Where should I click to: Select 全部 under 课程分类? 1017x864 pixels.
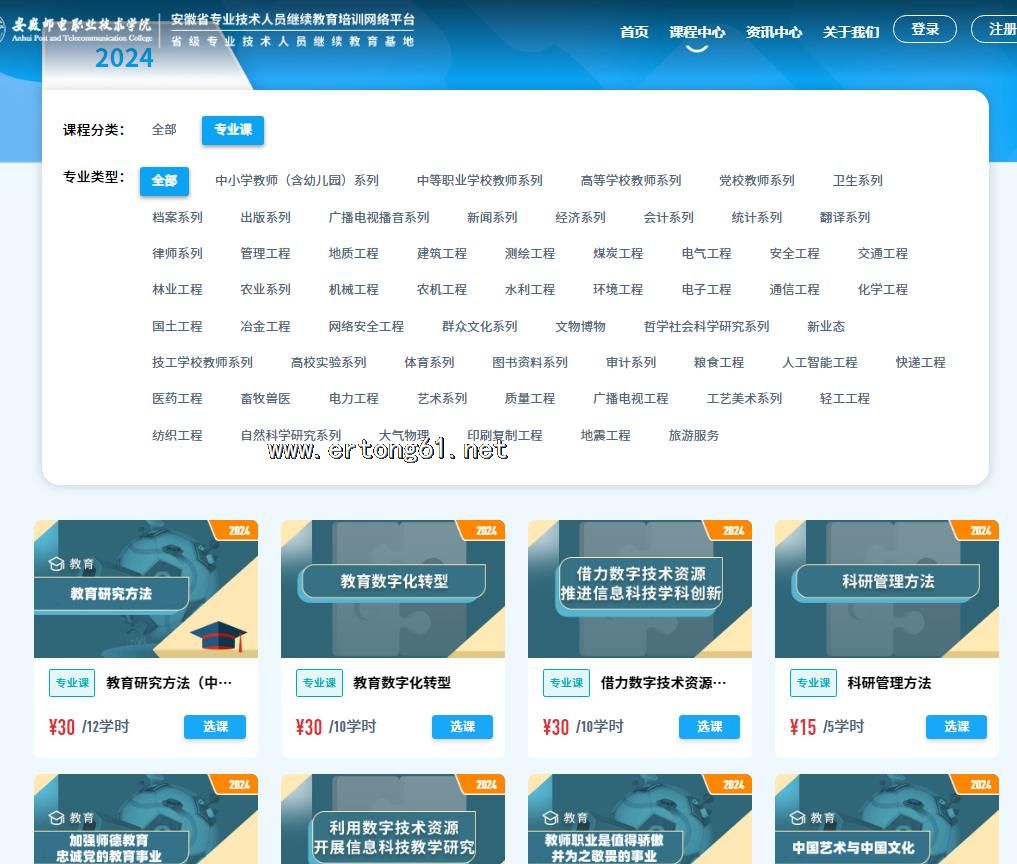coord(164,130)
